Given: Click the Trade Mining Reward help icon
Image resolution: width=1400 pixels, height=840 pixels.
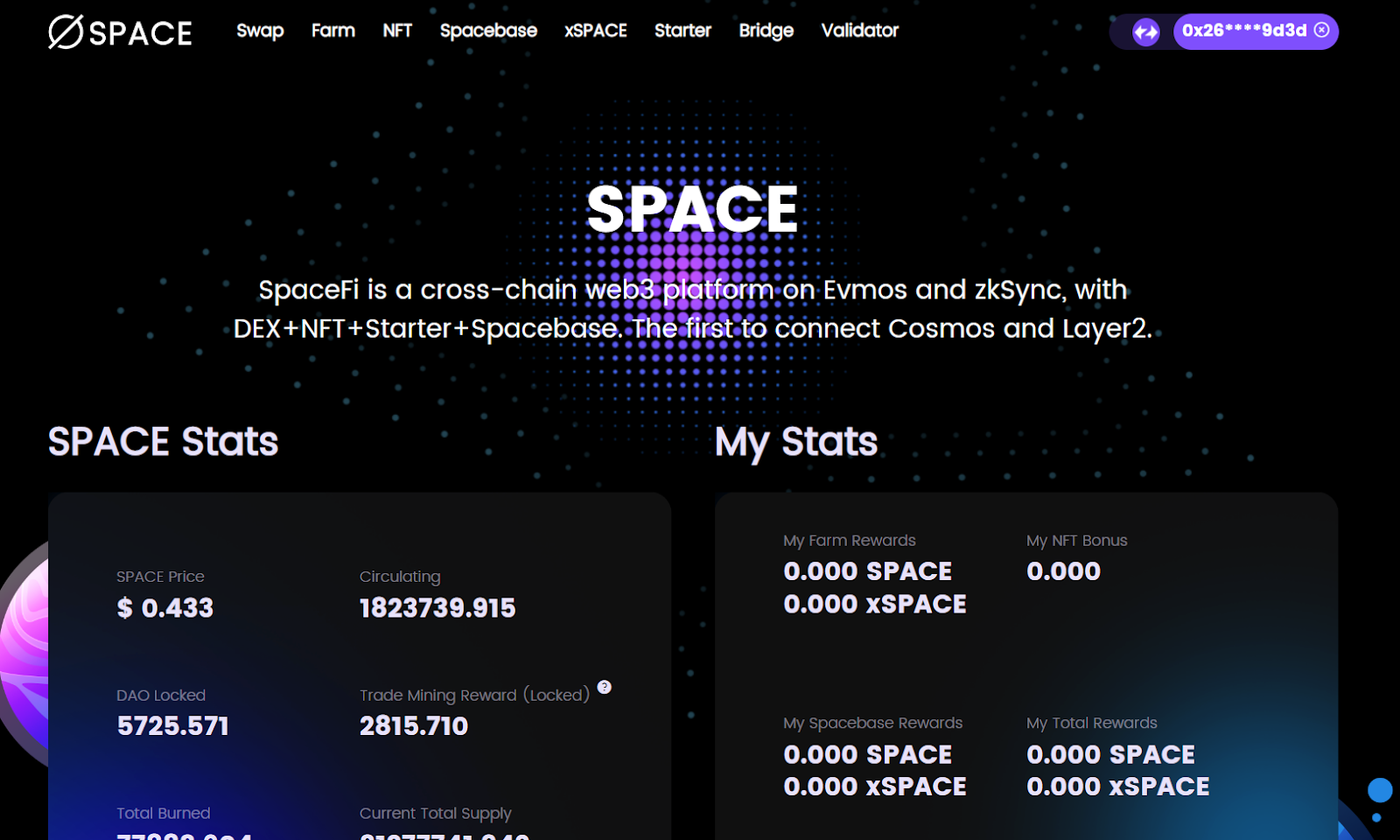Looking at the screenshot, I should pos(605,687).
